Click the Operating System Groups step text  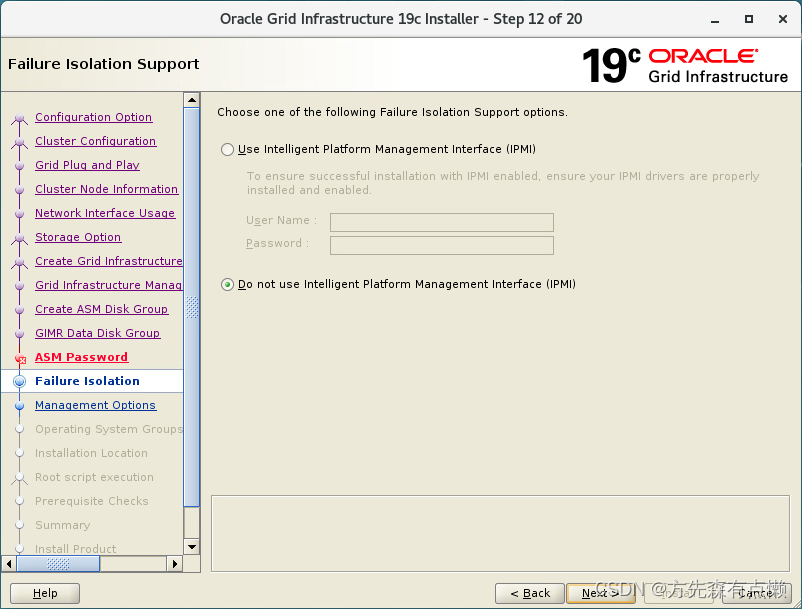[x=109, y=430]
